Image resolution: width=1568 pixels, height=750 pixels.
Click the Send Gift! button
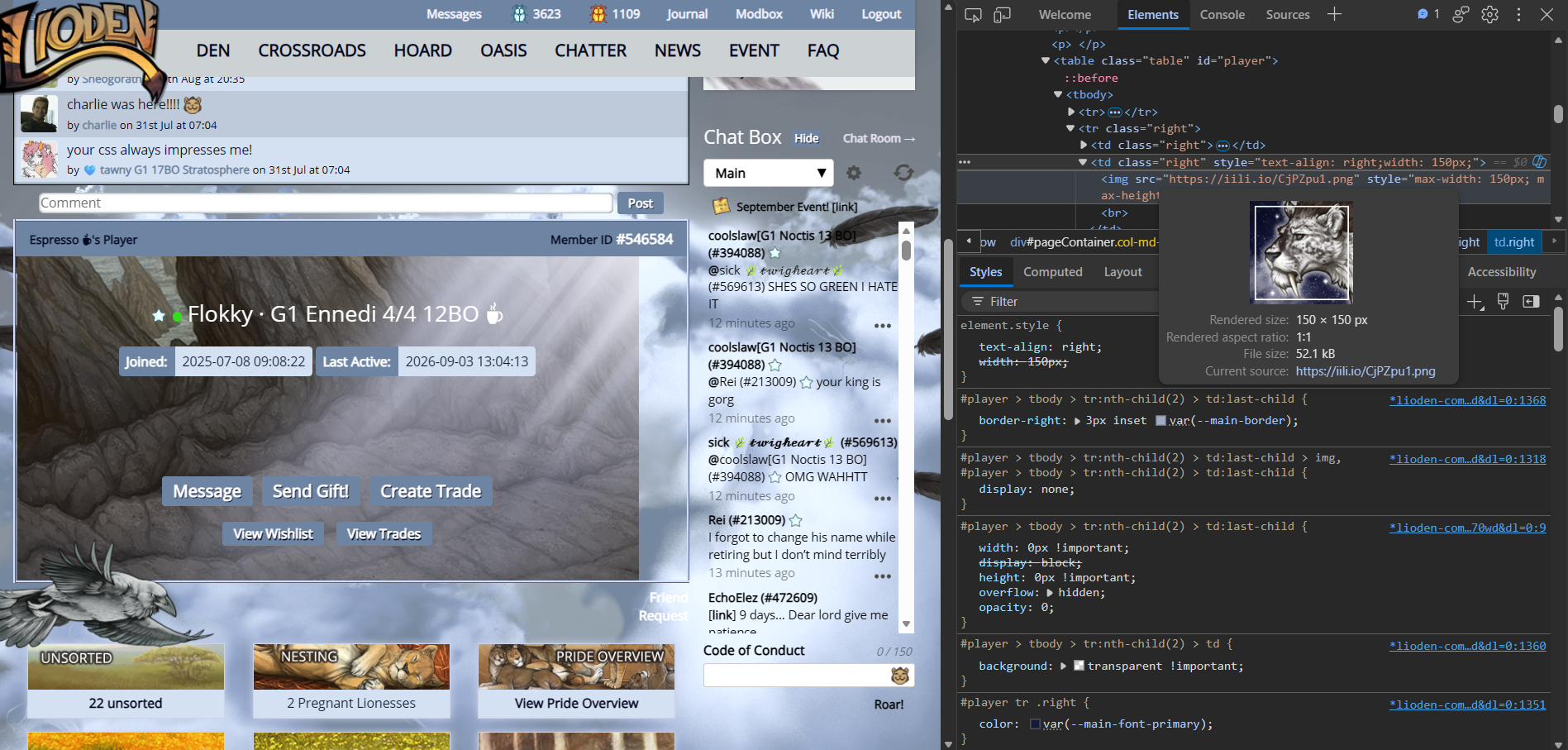click(311, 491)
